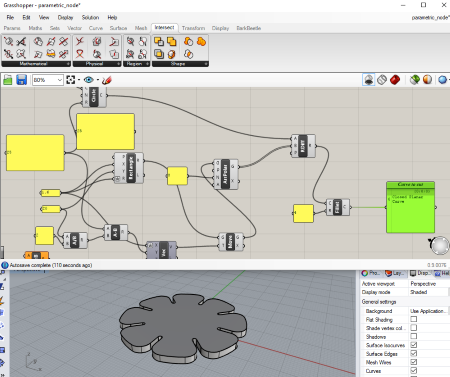The width and height of the screenshot is (450, 377).
Task: Open the Background Use Application dropdown
Action: click(429, 311)
